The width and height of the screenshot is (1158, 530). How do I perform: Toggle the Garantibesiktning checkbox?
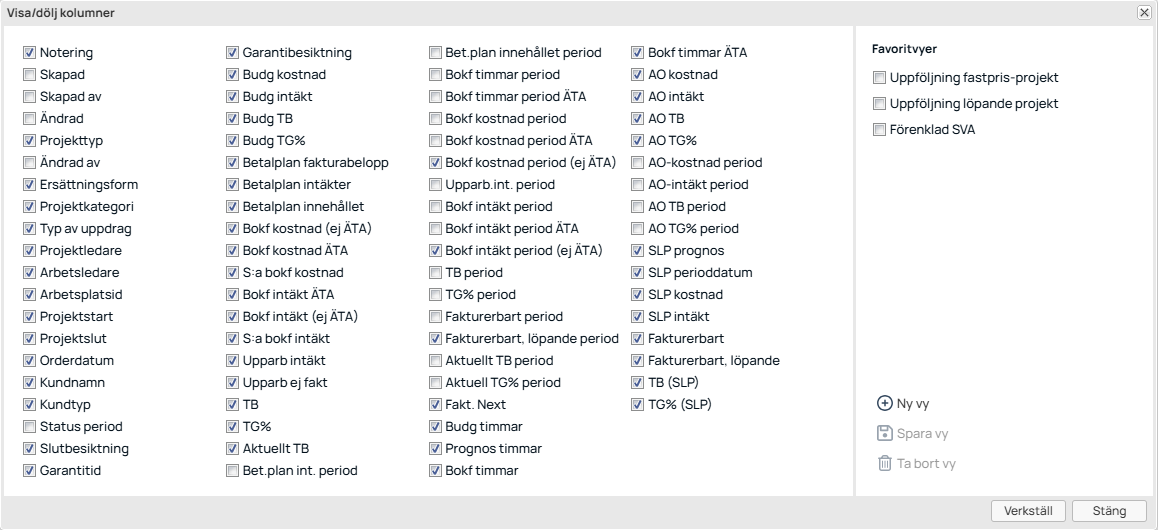[x=233, y=53]
